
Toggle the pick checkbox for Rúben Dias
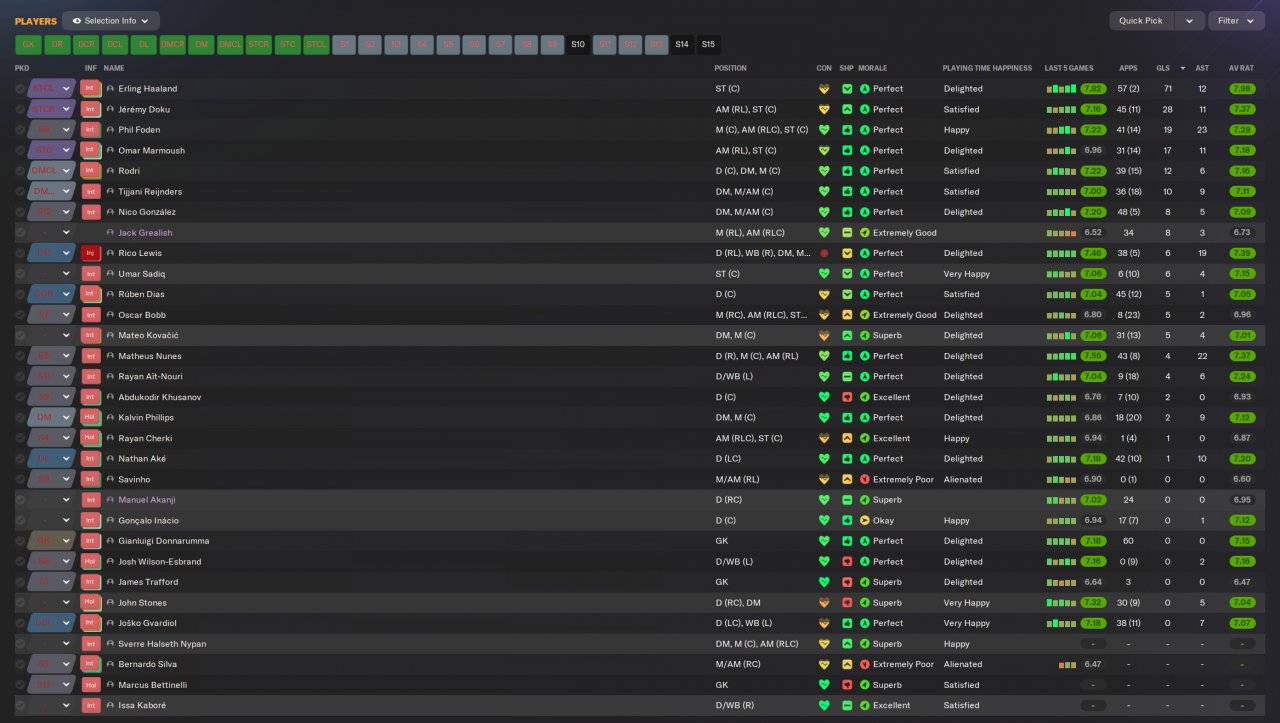pos(20,294)
